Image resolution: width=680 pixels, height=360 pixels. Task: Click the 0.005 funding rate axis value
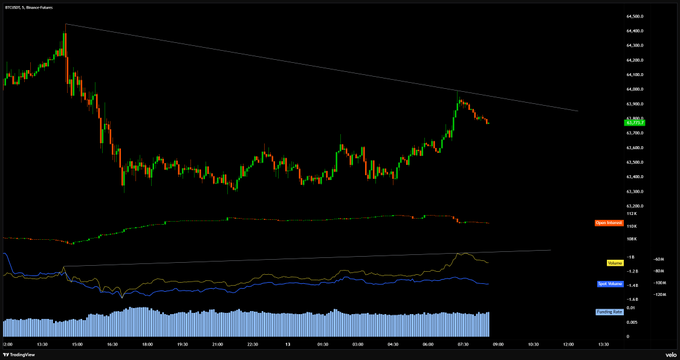633,322
